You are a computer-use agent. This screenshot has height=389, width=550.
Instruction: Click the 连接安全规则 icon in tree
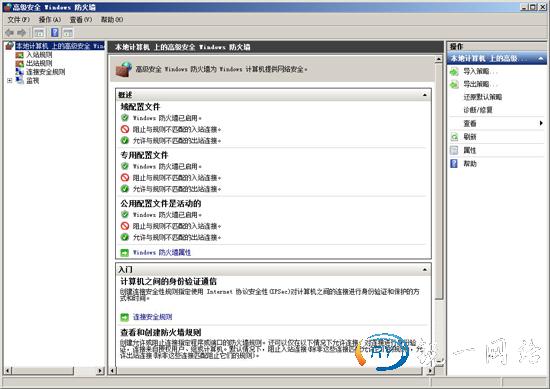[x=20, y=72]
